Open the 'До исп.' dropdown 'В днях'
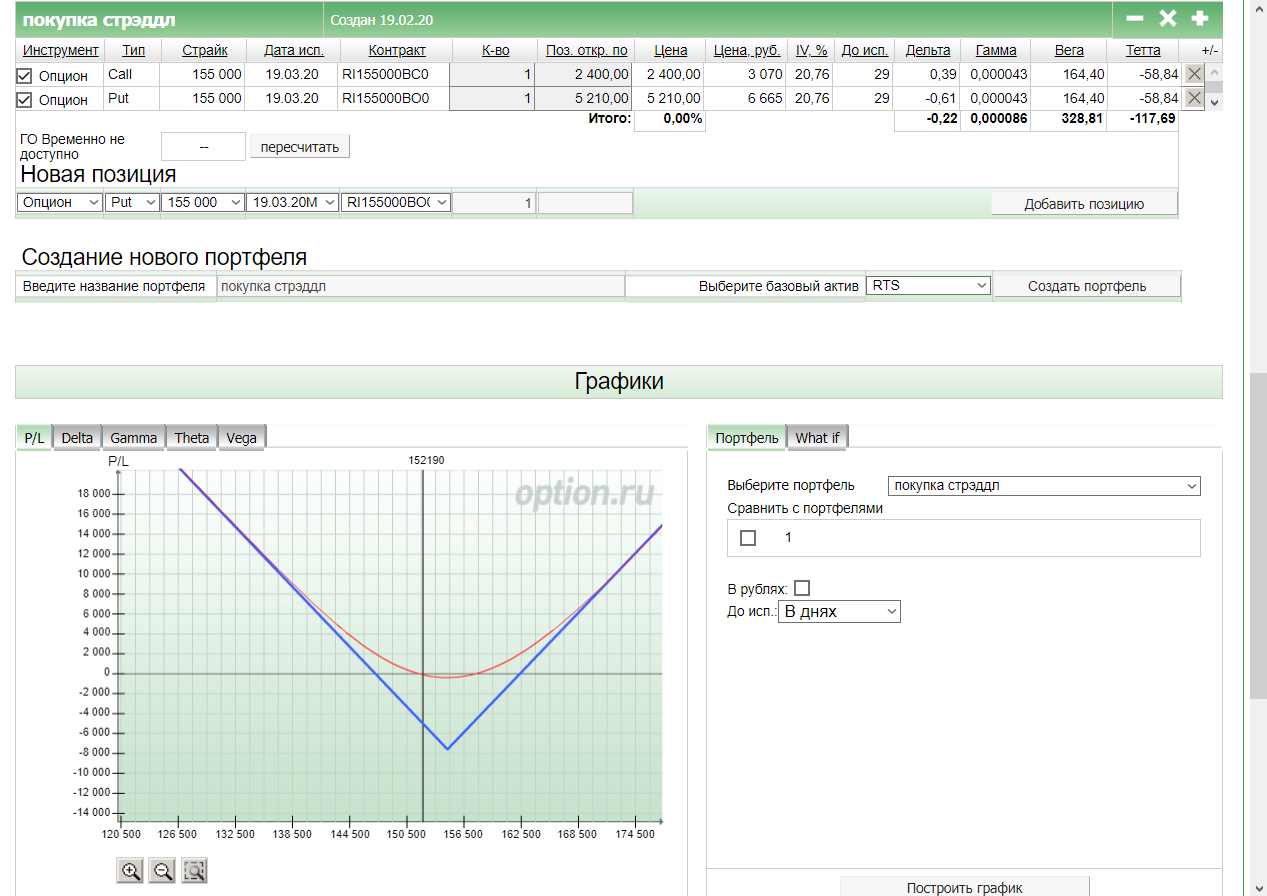 click(x=839, y=610)
